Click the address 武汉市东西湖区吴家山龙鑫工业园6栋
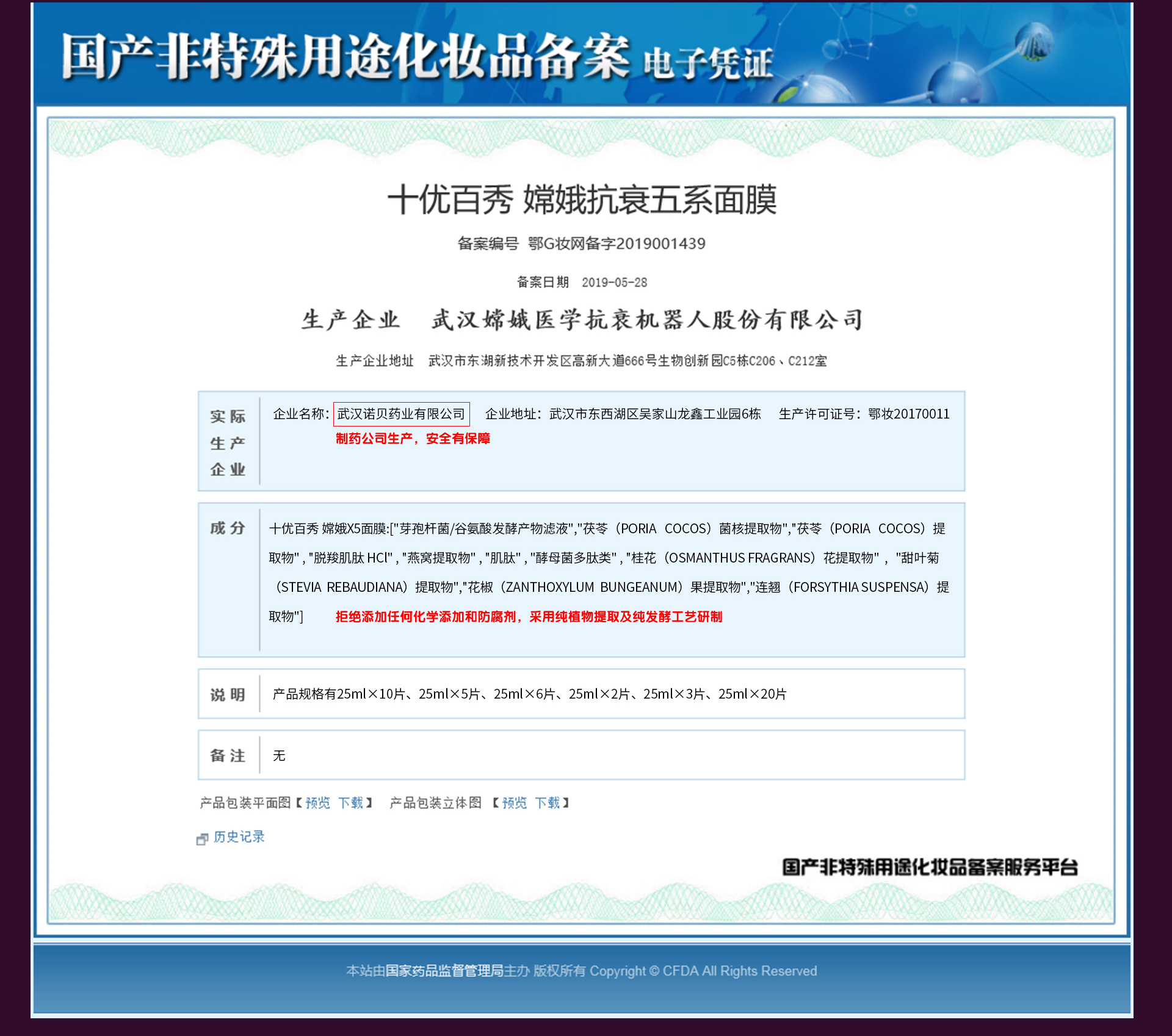The image size is (1172, 1036). (655, 414)
